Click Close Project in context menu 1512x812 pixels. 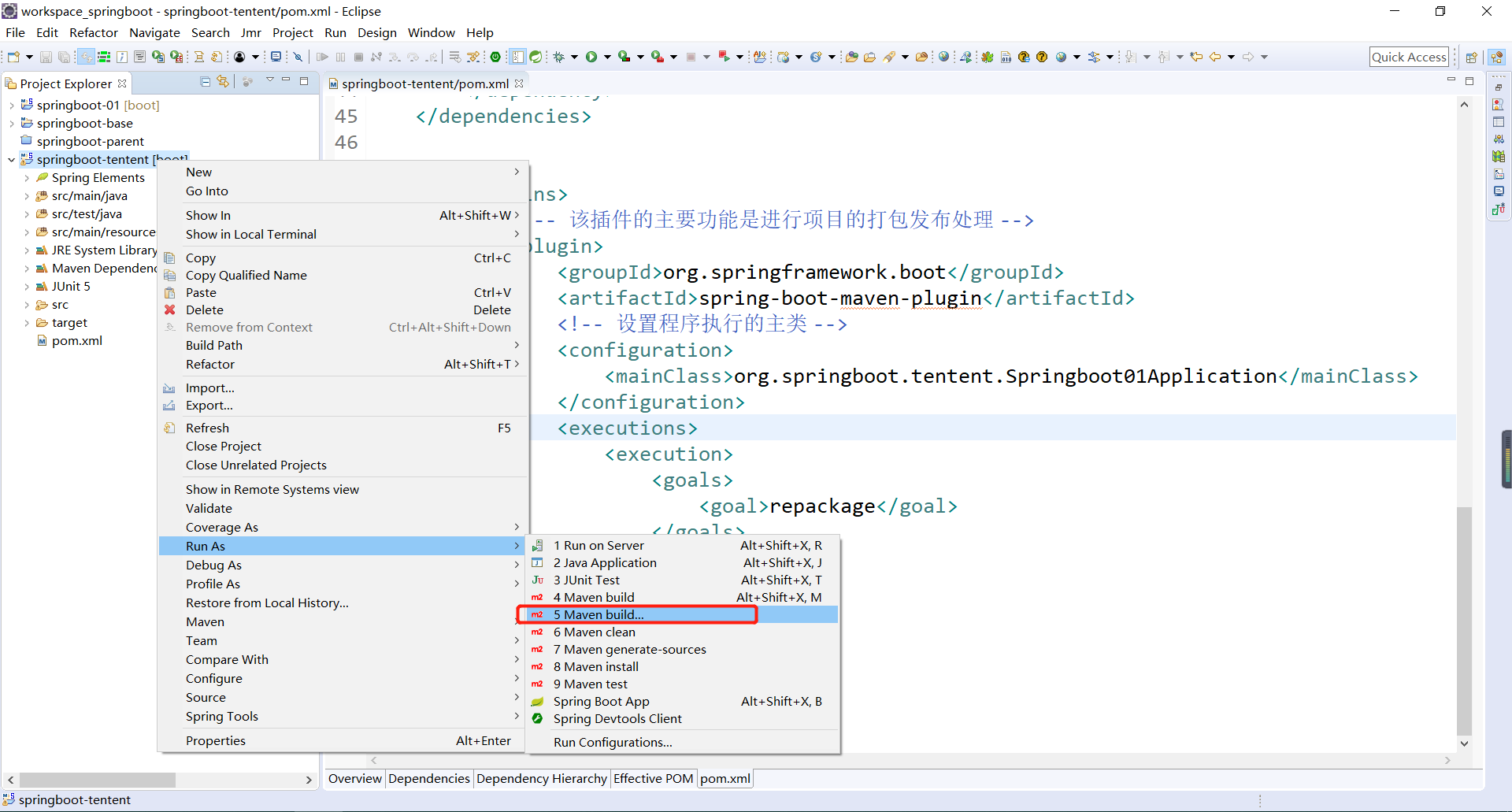point(343,446)
